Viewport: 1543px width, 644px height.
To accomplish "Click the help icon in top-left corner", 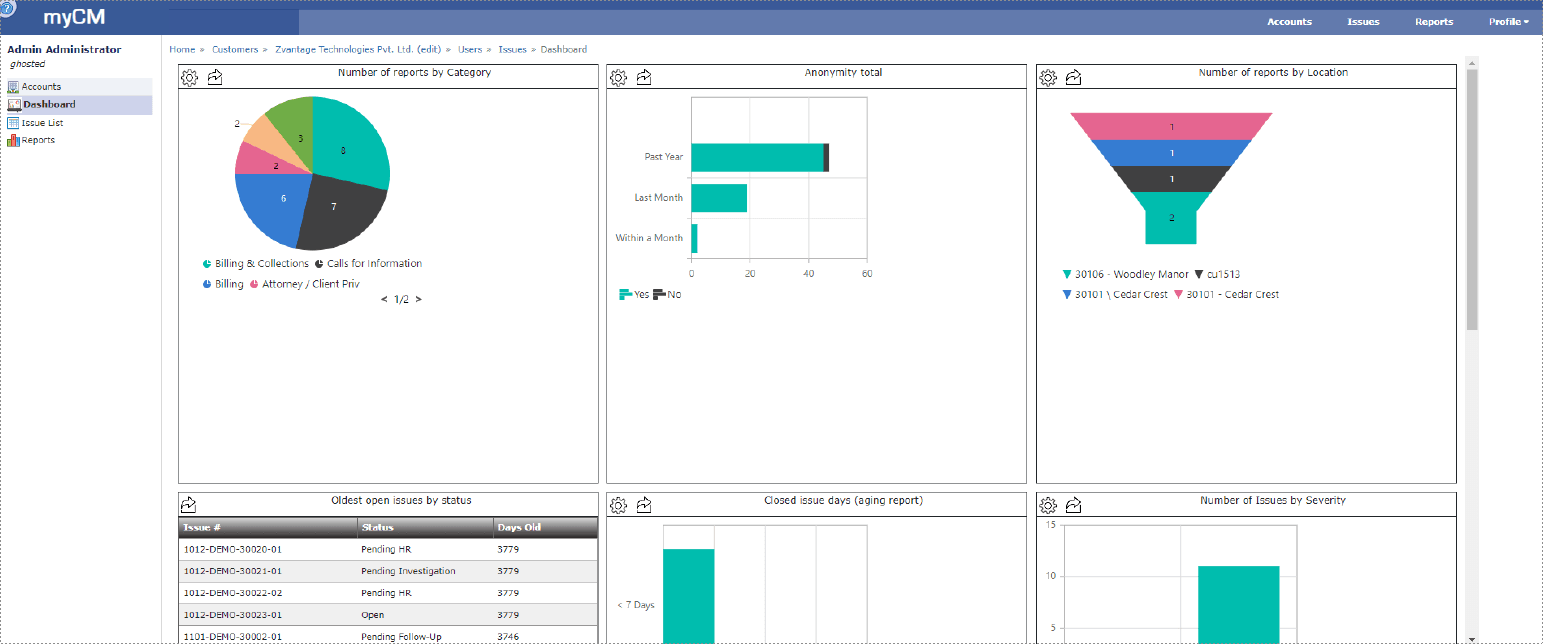I will [9, 7].
